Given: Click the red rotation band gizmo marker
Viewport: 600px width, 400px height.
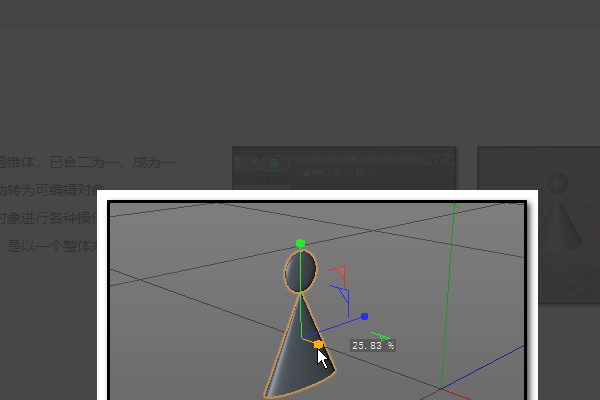Looking at the screenshot, I should coord(337,276).
